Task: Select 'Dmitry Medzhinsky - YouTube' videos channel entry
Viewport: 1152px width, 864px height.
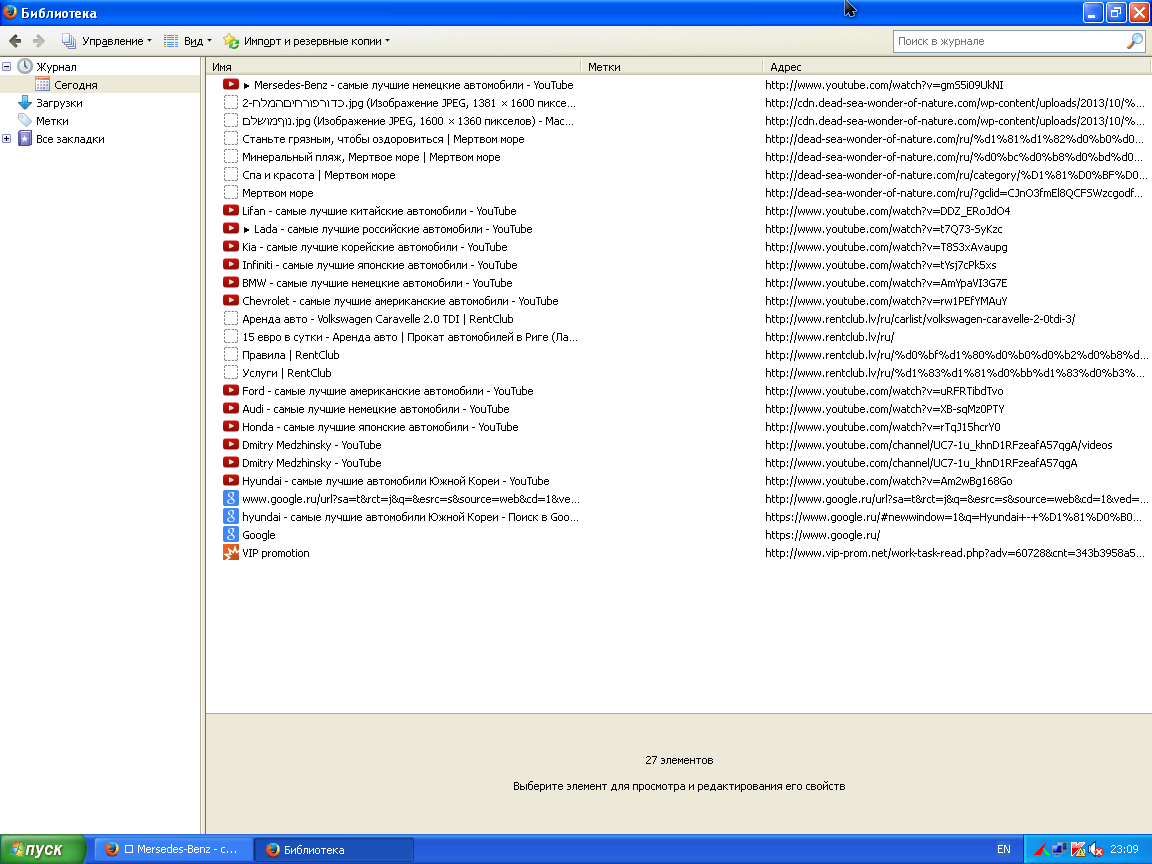Action: pos(312,444)
